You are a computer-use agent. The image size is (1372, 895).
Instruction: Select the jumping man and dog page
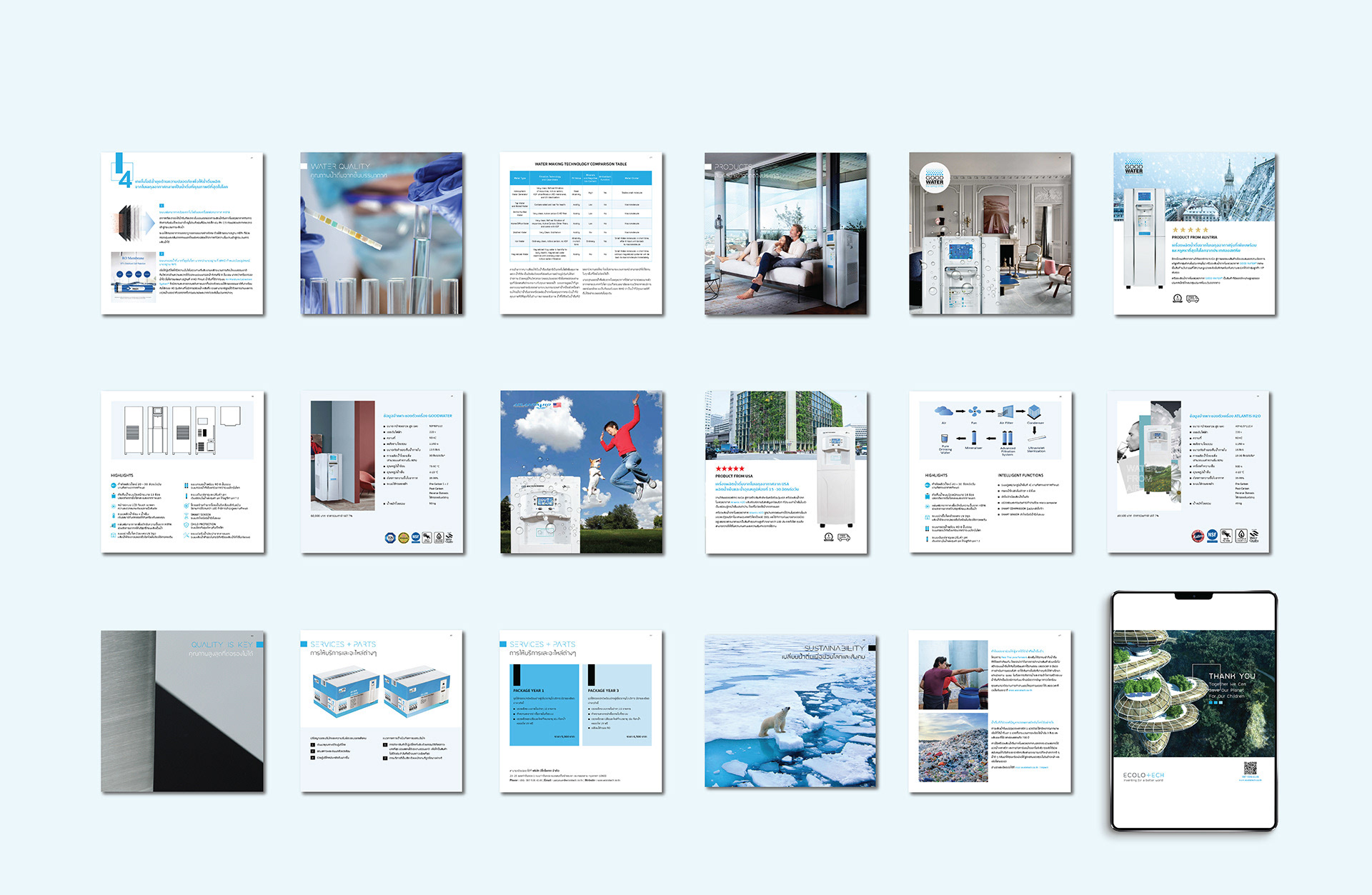pyautogui.click(x=581, y=472)
